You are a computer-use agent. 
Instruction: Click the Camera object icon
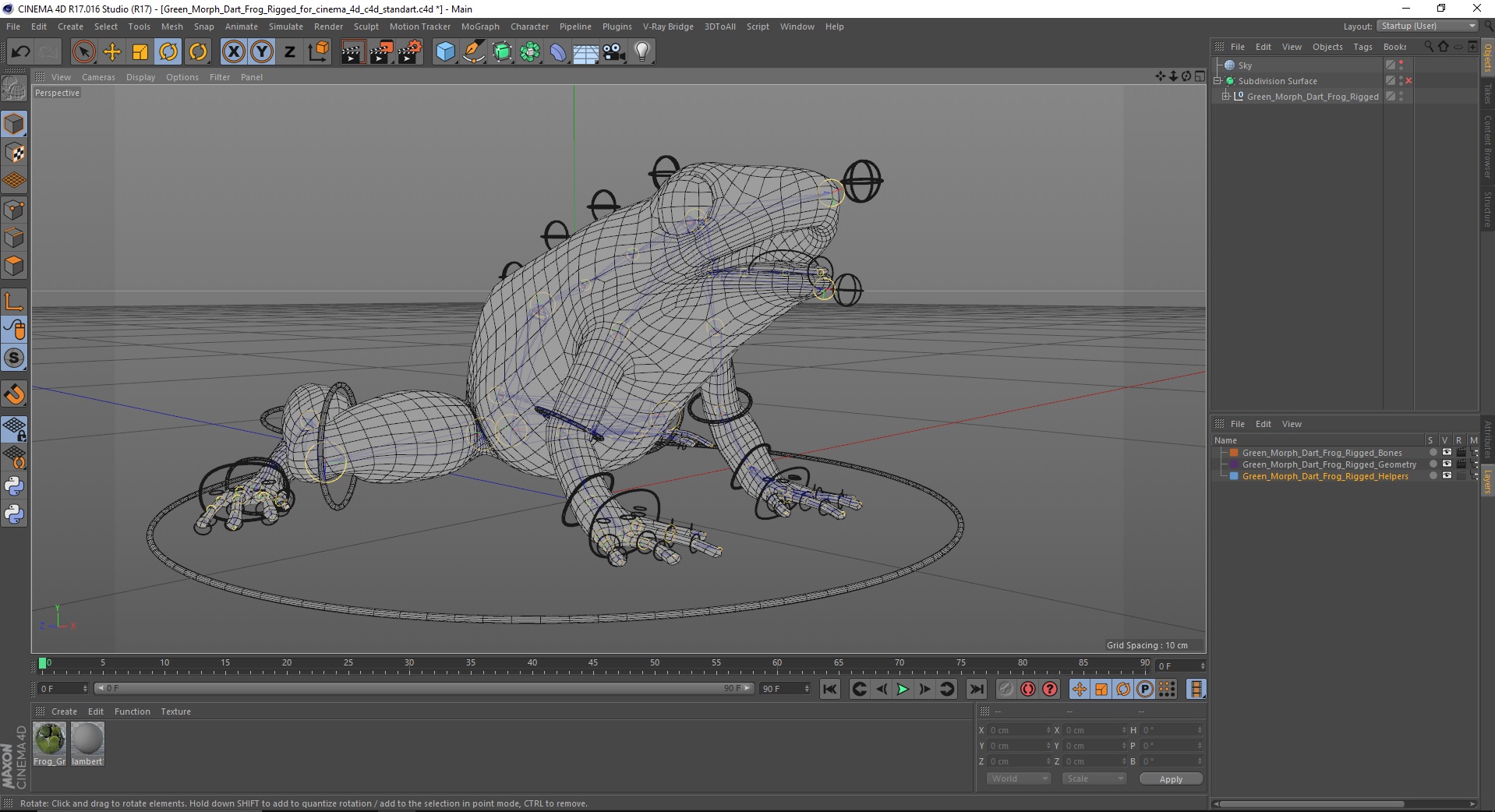click(613, 52)
